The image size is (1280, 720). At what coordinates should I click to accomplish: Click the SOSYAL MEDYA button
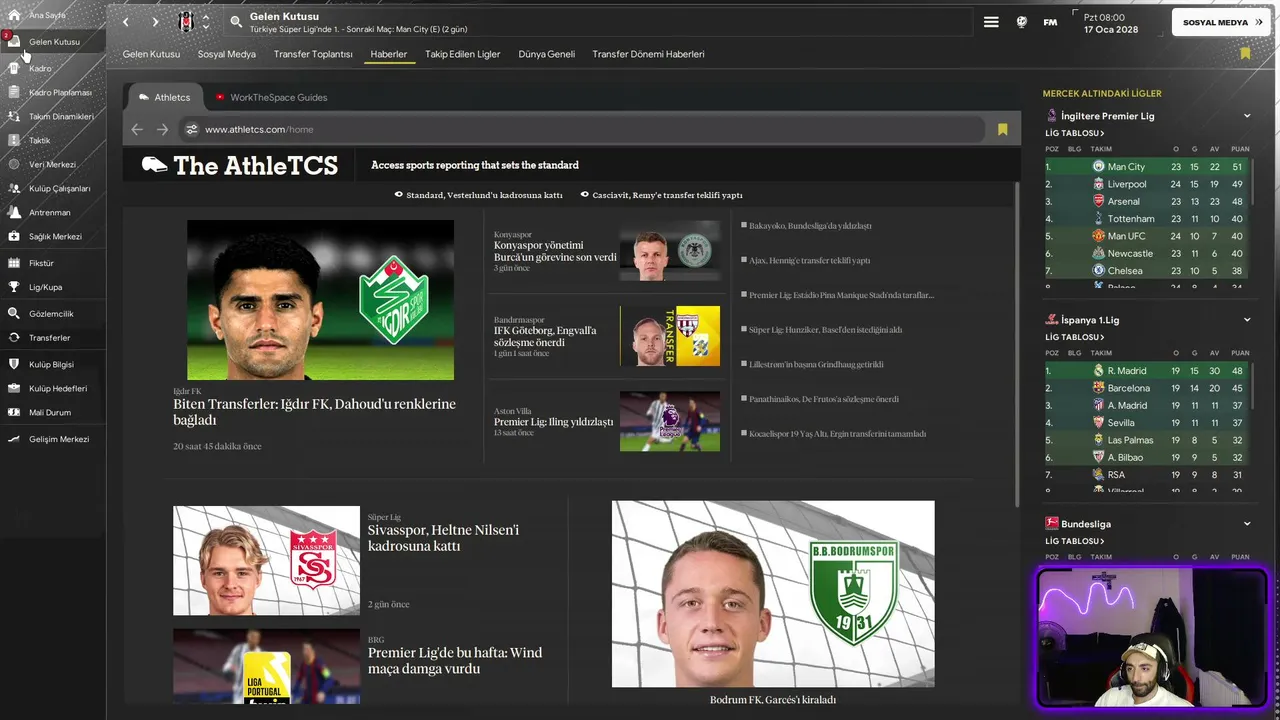coord(1221,22)
